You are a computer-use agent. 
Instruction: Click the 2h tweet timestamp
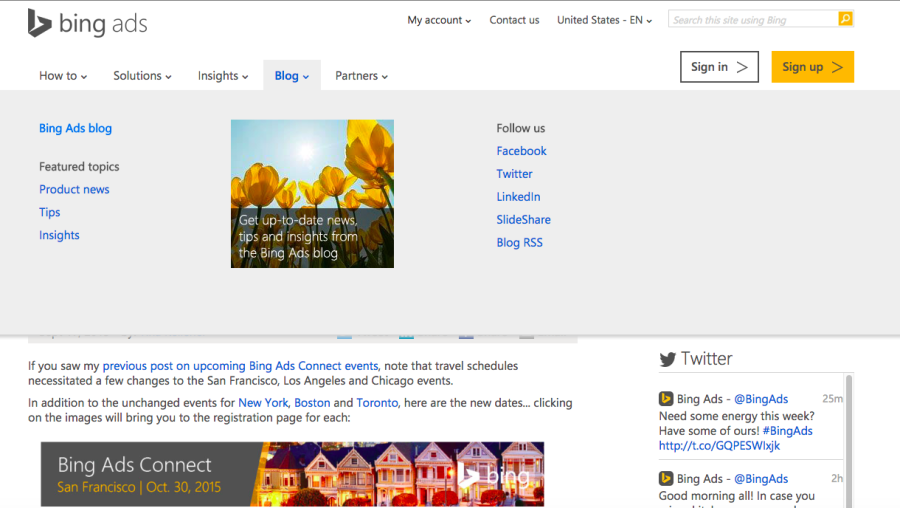tap(837, 478)
